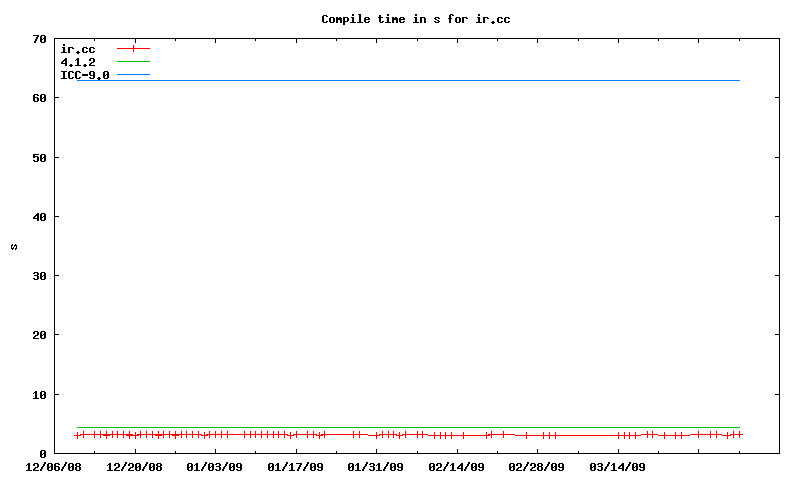The width and height of the screenshot is (800, 480).
Task: Click the blue ICC-9.0 legend line sample
Action: pos(133,75)
